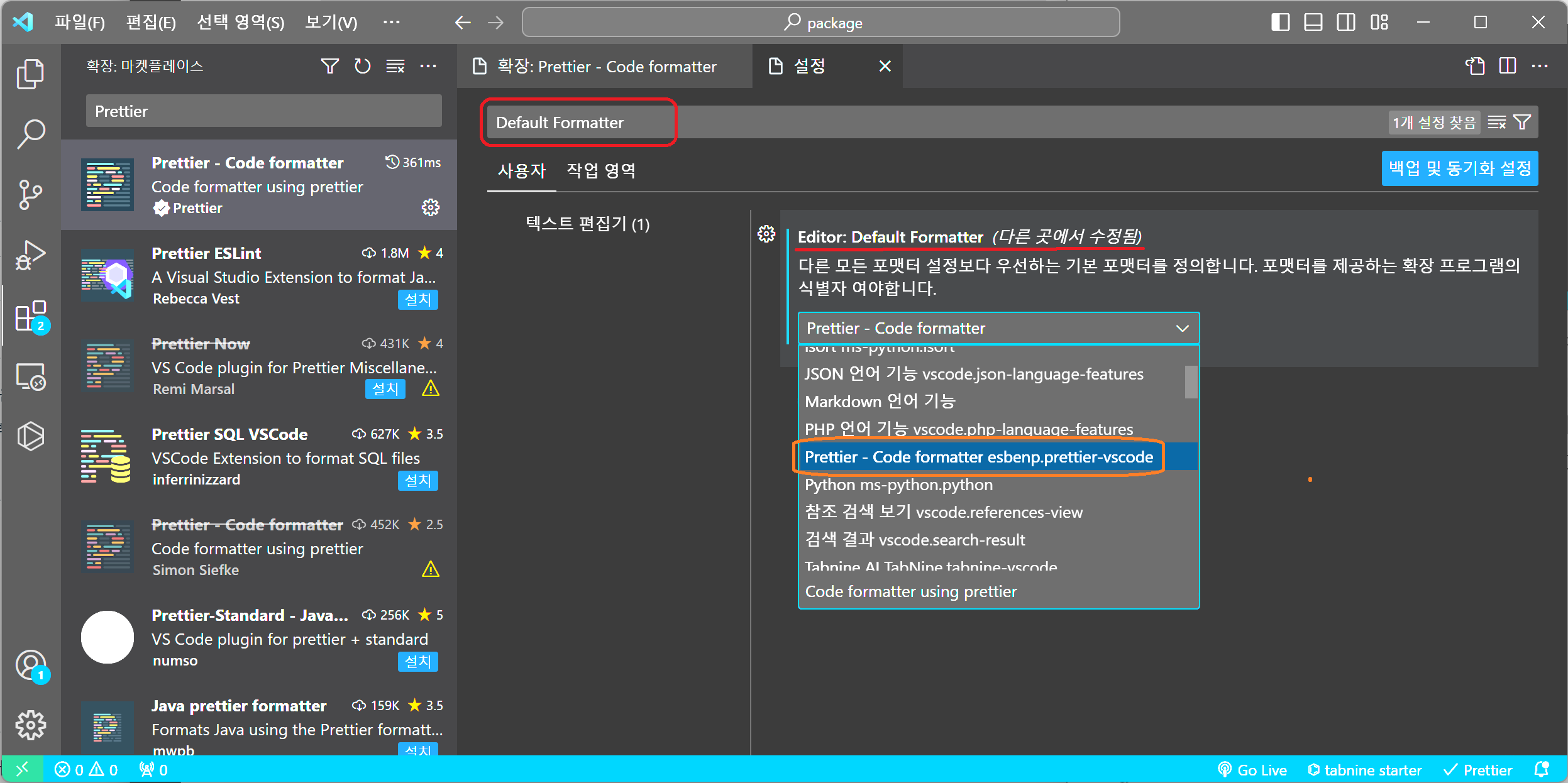
Task: Click the extensions filter funnel icon
Action: [329, 66]
